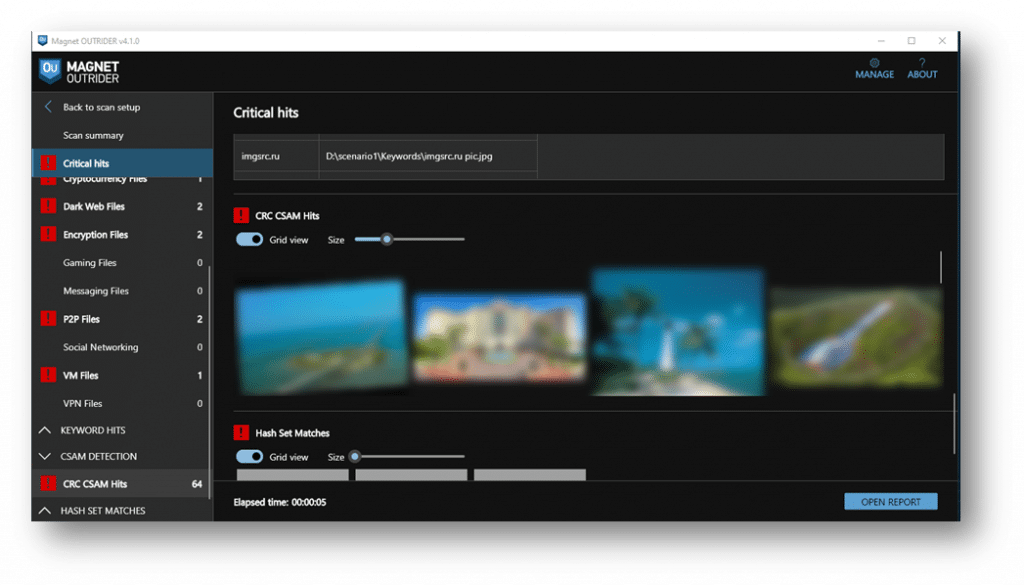Open fourth blurred aerial thumbnail

point(857,337)
